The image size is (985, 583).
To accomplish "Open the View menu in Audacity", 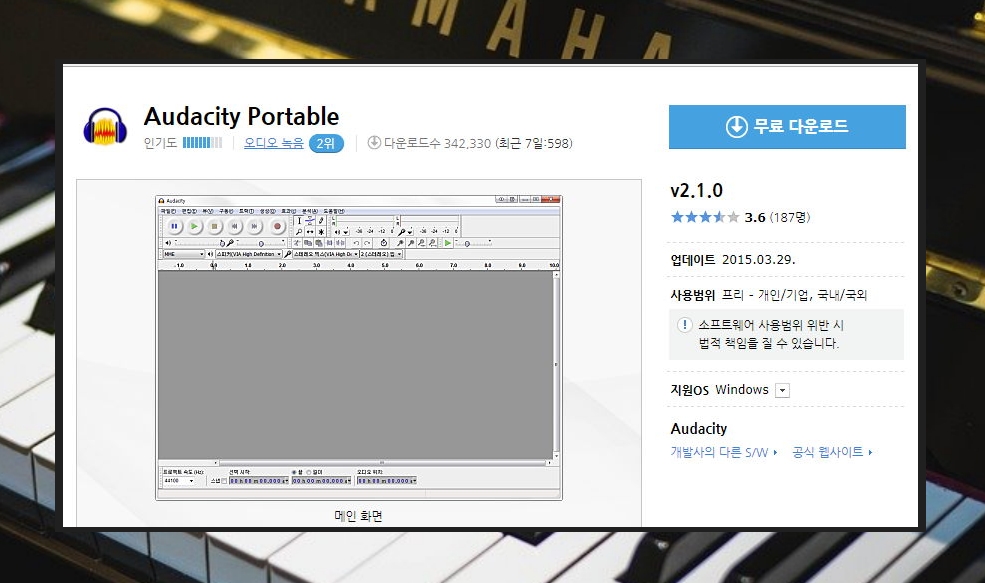I will [207, 211].
